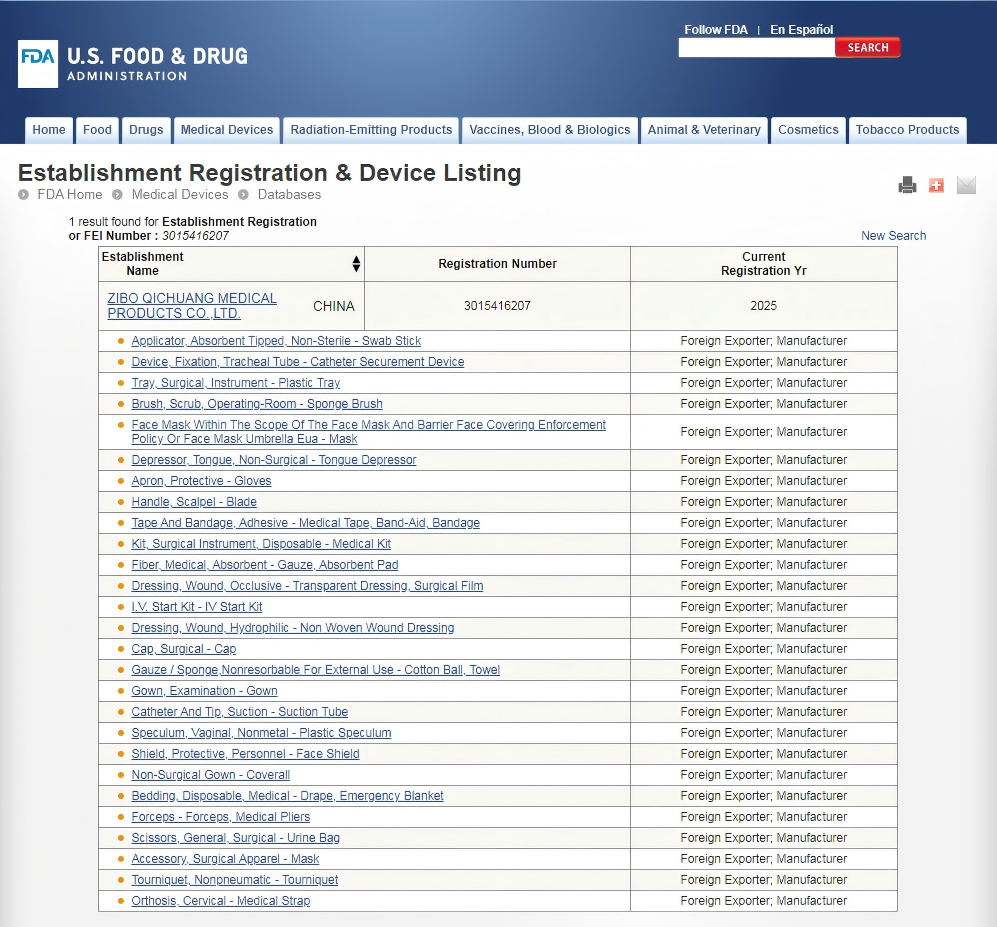Viewport: 997px width, 927px height.
Task: Click the print page icon
Action: coord(907,185)
